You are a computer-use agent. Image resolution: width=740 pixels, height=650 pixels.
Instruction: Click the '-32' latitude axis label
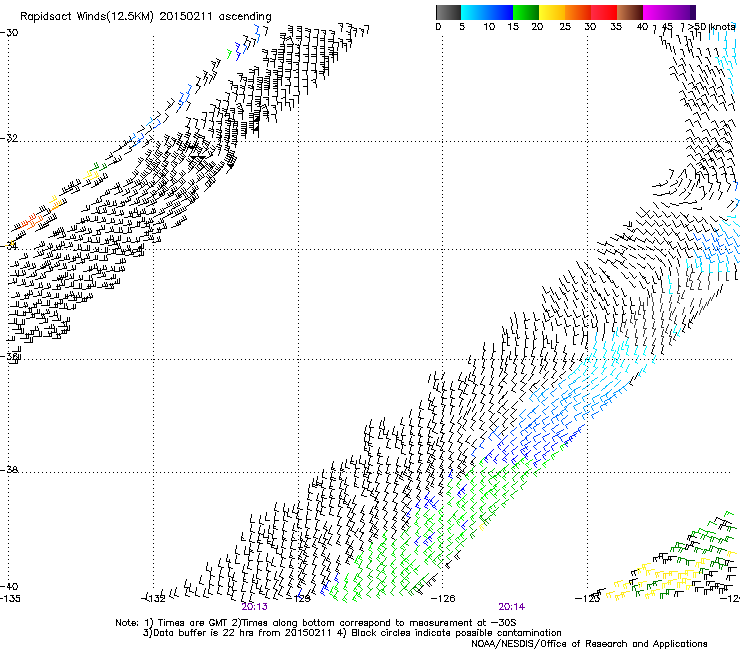(9, 138)
